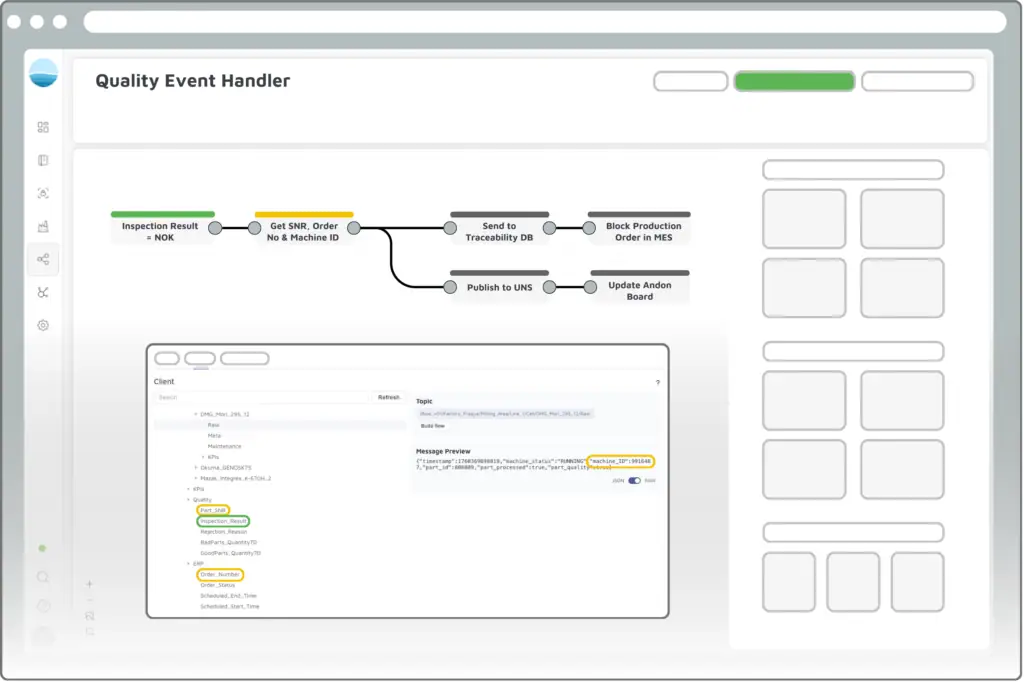The width and height of the screenshot is (1024, 682).
Task: Click the Refresh button
Action: (388, 397)
